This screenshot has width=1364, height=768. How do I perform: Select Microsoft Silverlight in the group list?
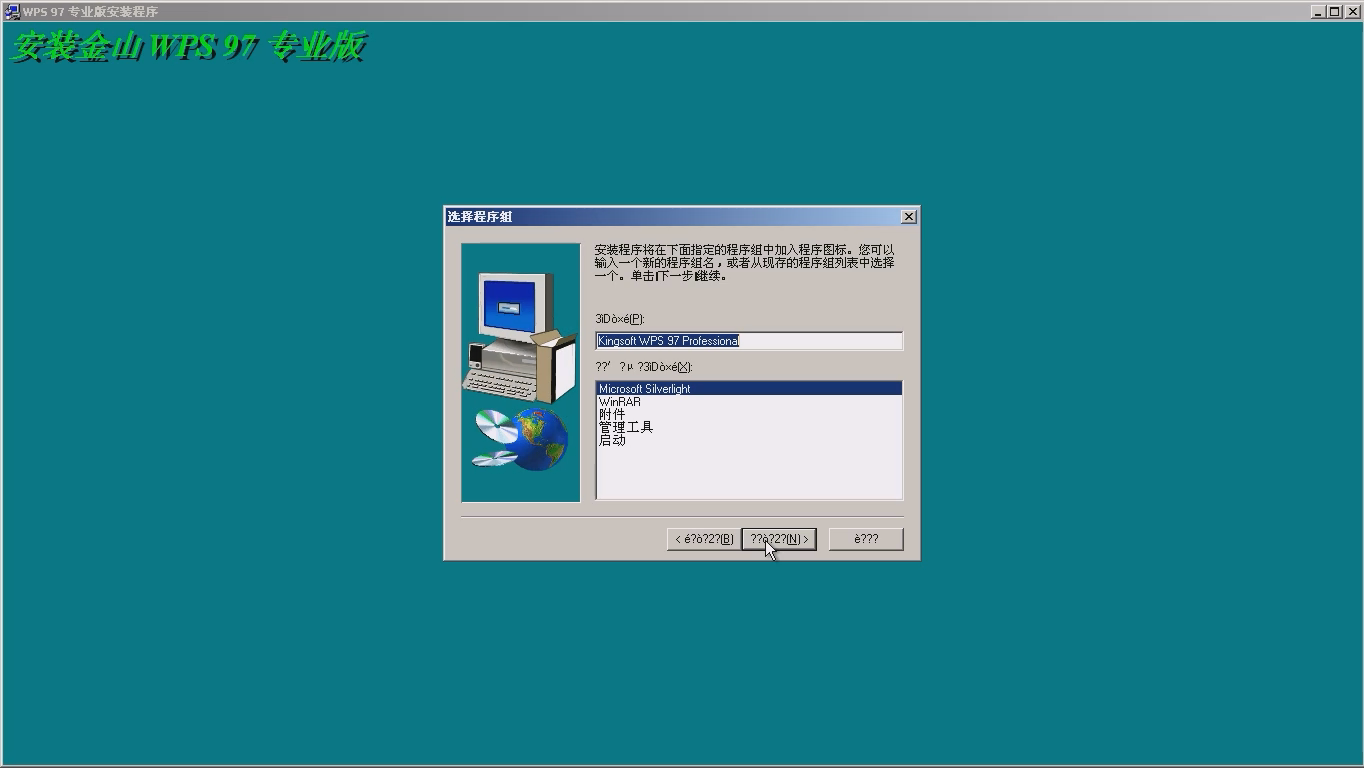pos(749,389)
